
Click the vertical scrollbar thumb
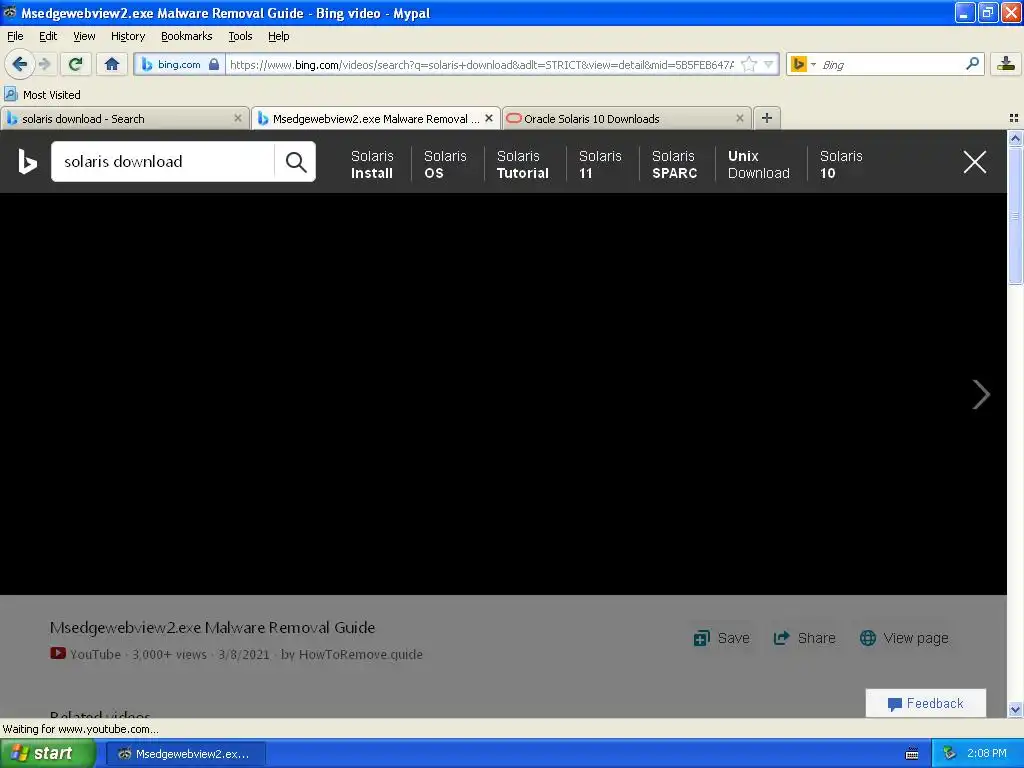click(x=1015, y=215)
